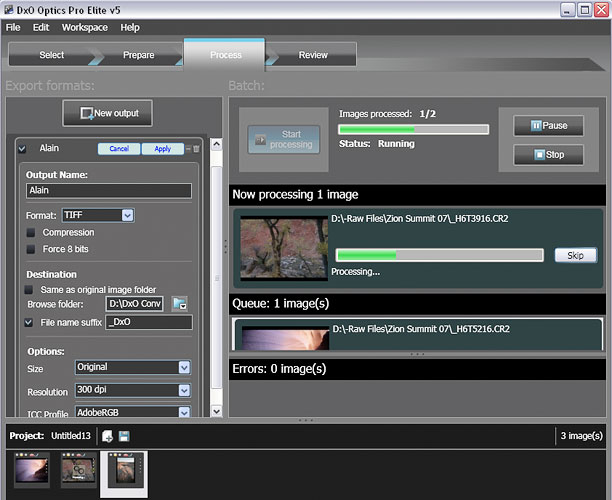Viewport: 612px width, 500px height.
Task: Collapse the Alain output panel using minus icon
Action: (x=188, y=148)
